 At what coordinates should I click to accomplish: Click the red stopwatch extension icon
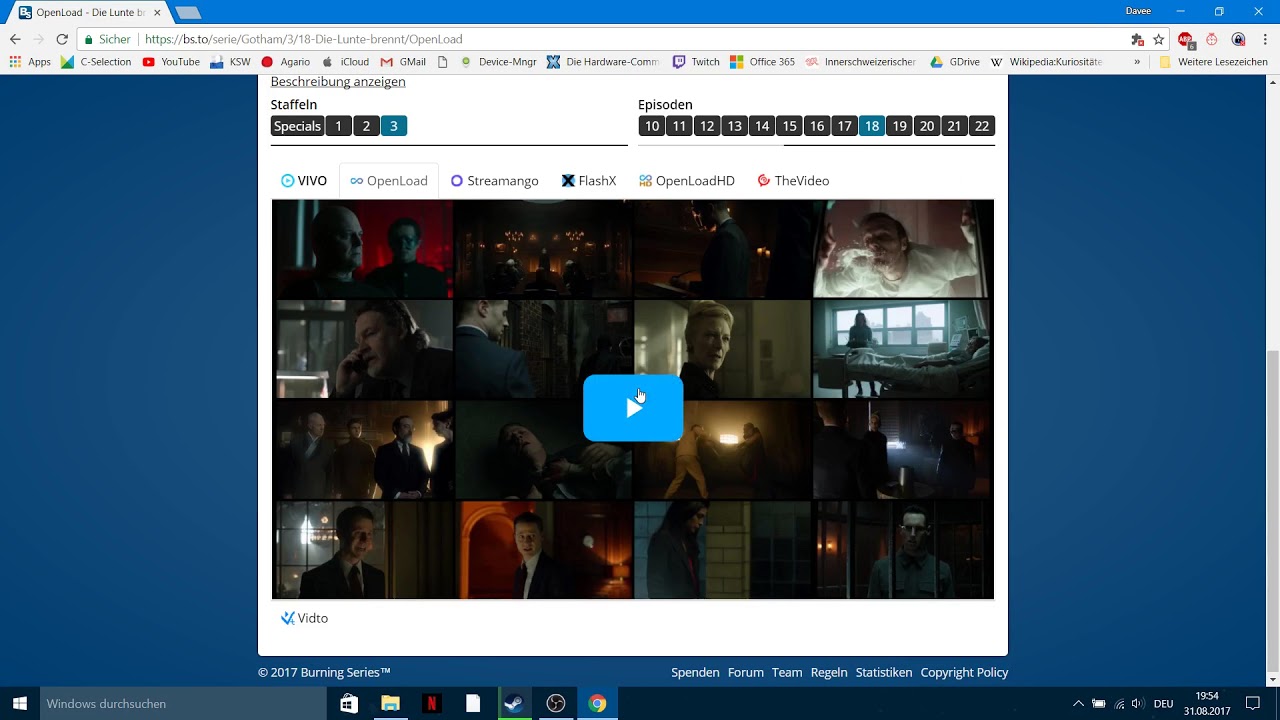pos(1211,39)
